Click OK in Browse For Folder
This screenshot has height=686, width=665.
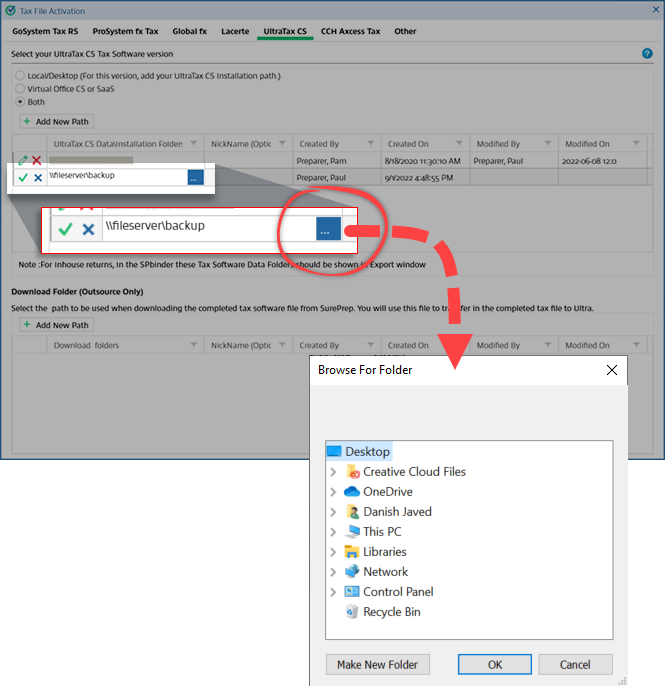coord(495,665)
